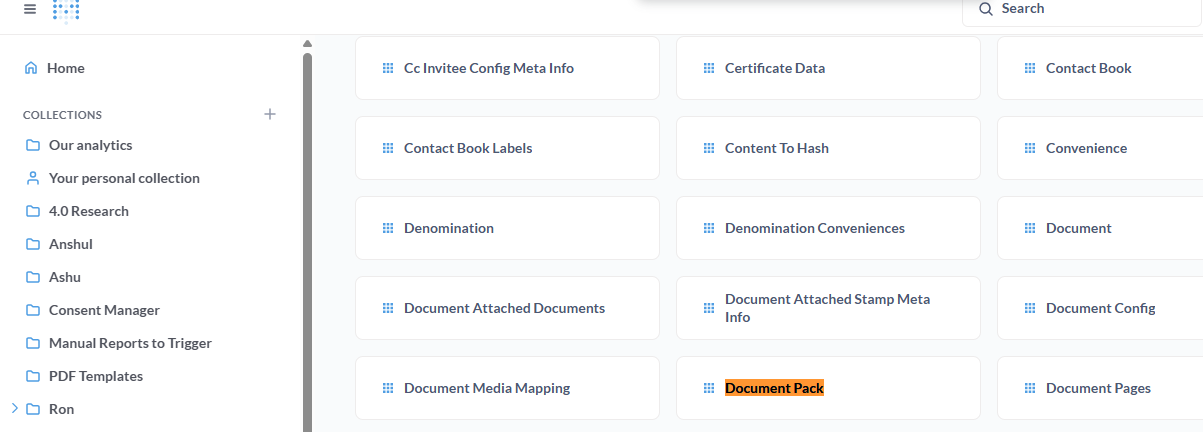Open the Content To Hash table
This screenshot has width=1203, height=432.
776,148
